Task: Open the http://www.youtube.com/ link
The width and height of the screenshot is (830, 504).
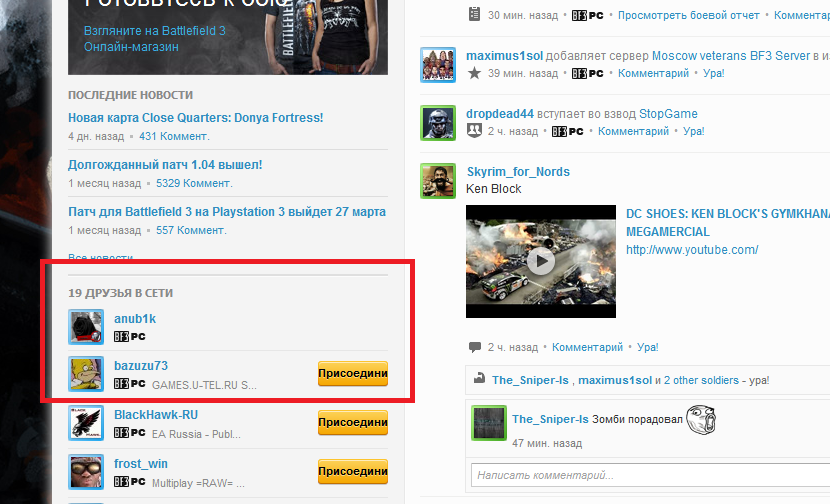Action: point(692,250)
